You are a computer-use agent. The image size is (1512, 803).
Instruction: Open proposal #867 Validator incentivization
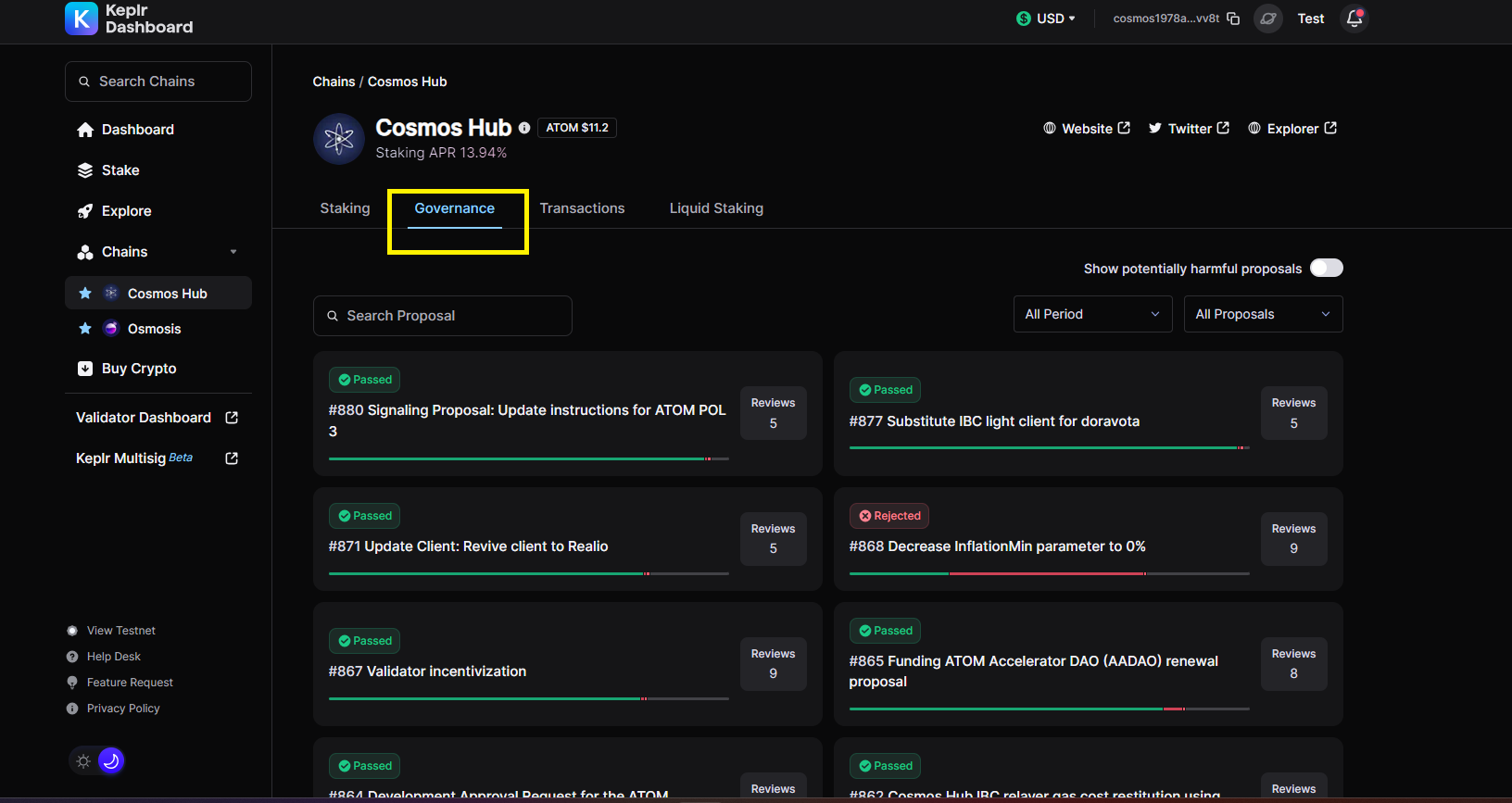tap(427, 671)
